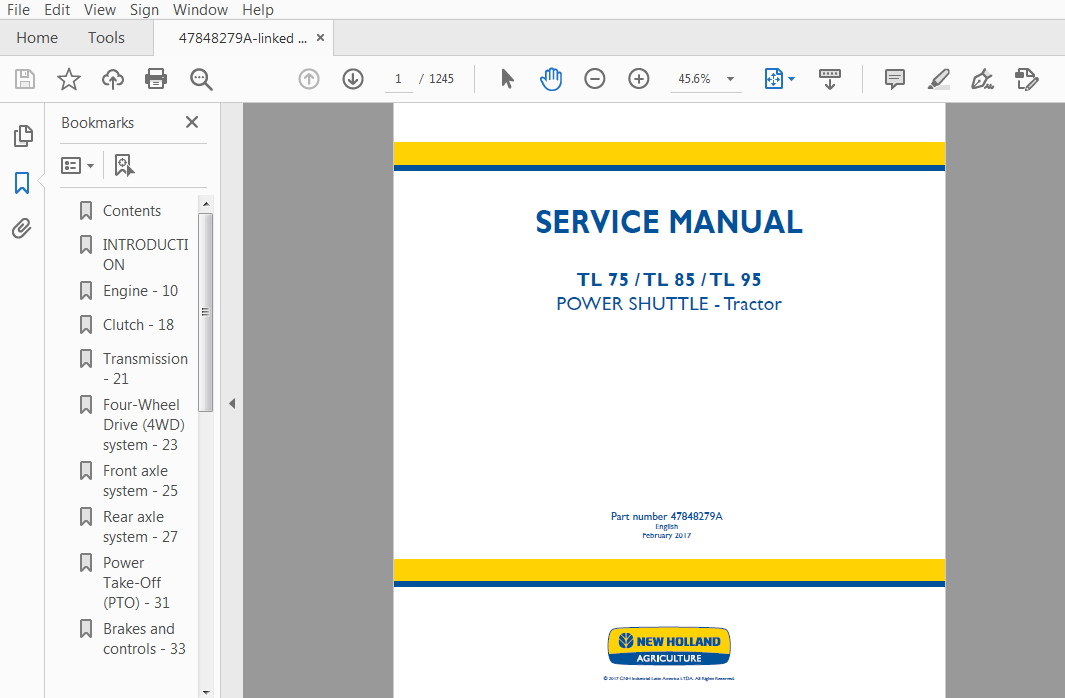Jump to the Contents bookmark
The height and width of the screenshot is (698, 1065).
[132, 211]
